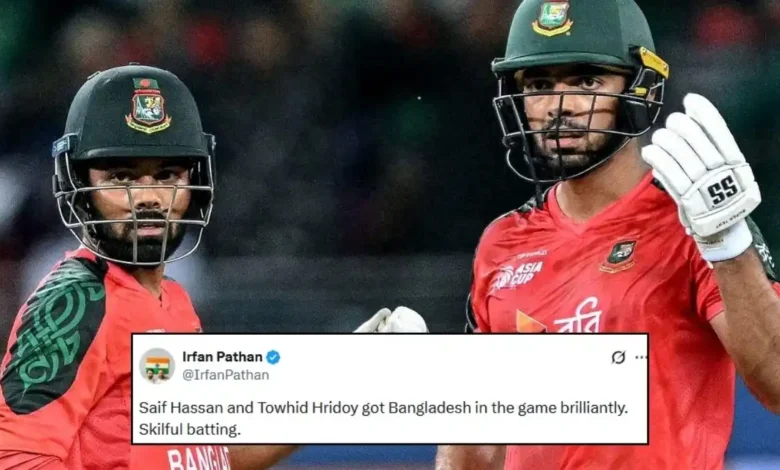Image resolution: width=780 pixels, height=470 pixels.
Task: Click the Asia Cup logo on jersey
Action: 517,276
